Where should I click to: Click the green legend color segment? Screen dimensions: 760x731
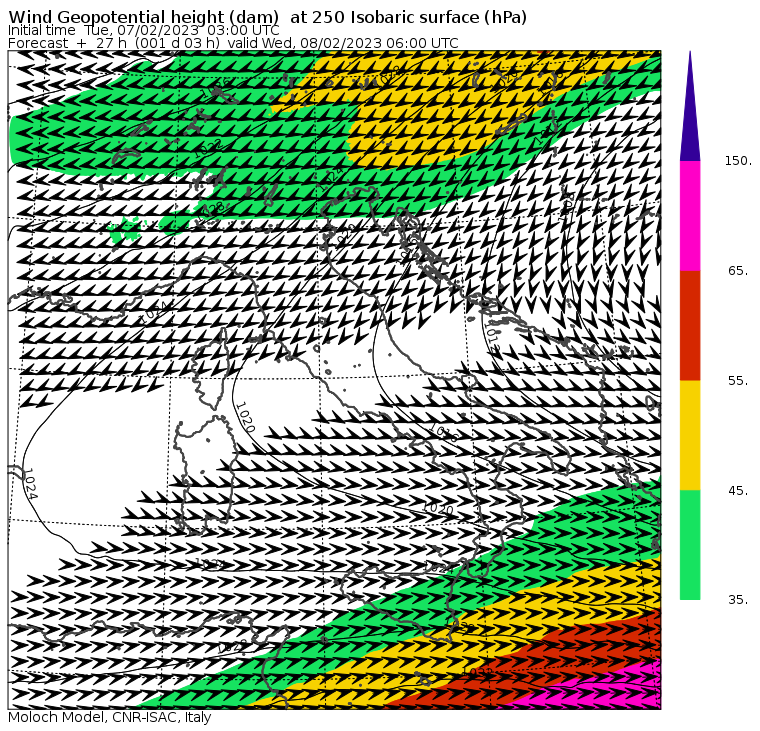(690, 545)
